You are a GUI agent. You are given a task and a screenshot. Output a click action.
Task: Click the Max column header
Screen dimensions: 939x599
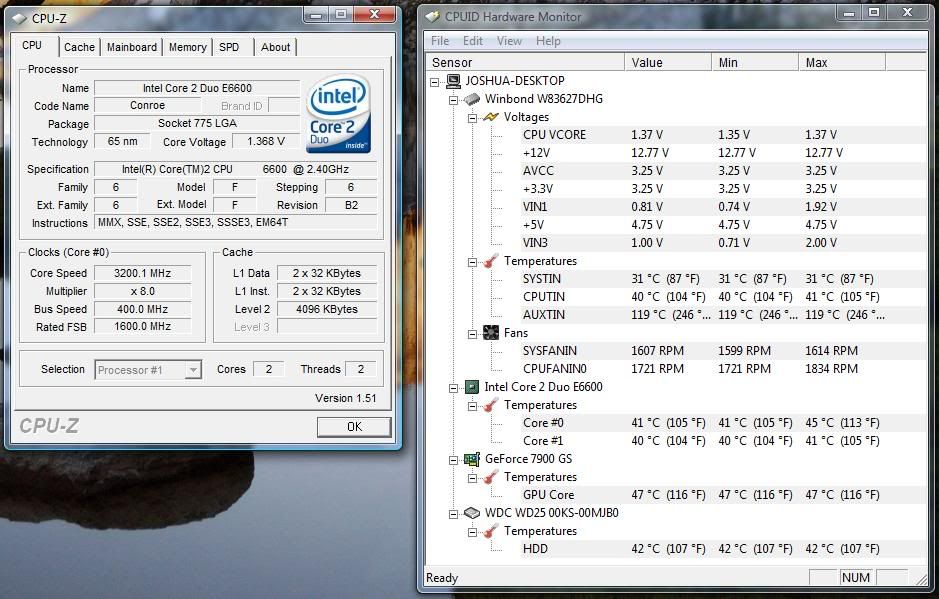pyautogui.click(x=842, y=62)
